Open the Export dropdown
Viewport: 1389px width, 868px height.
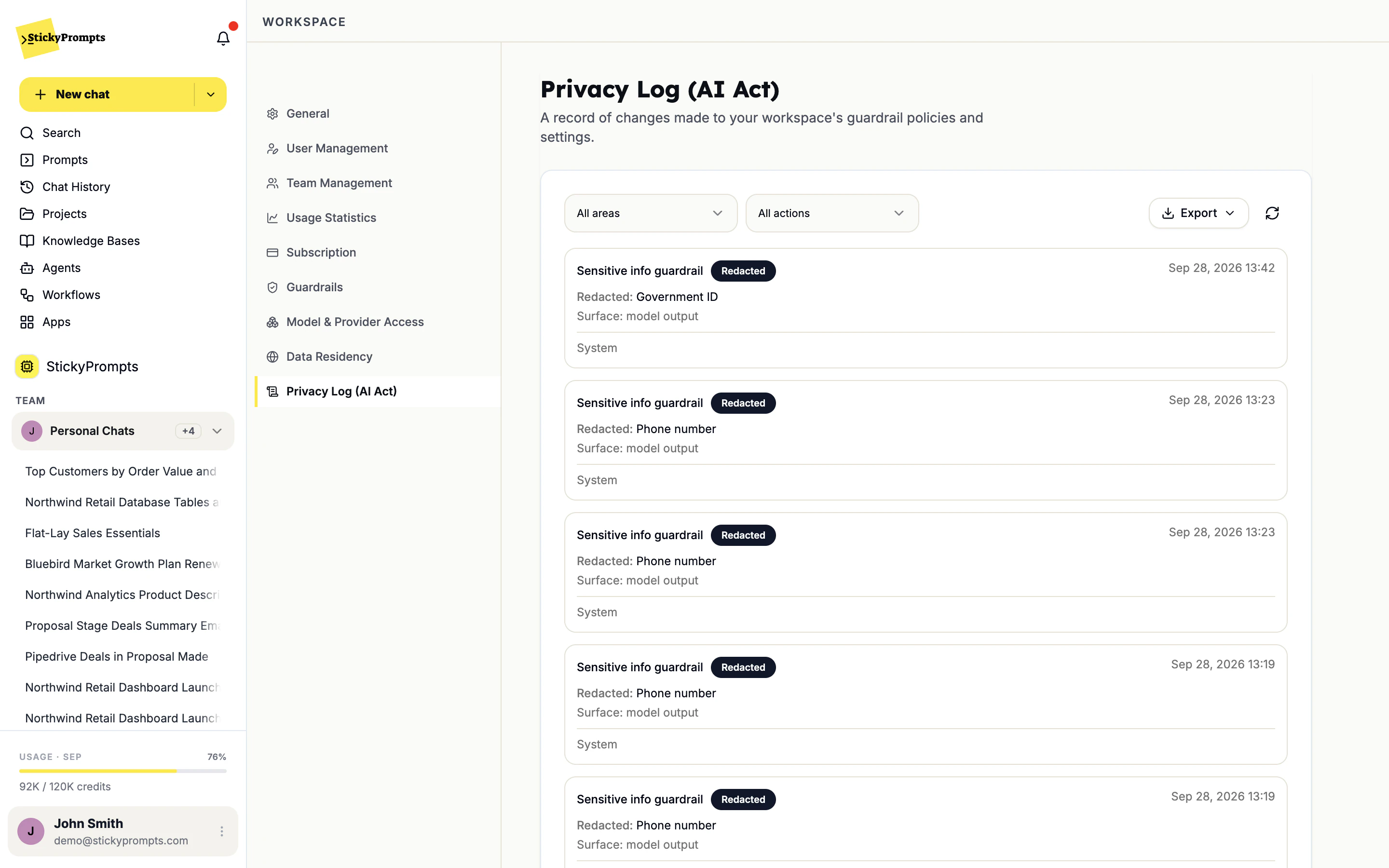[x=1198, y=213]
